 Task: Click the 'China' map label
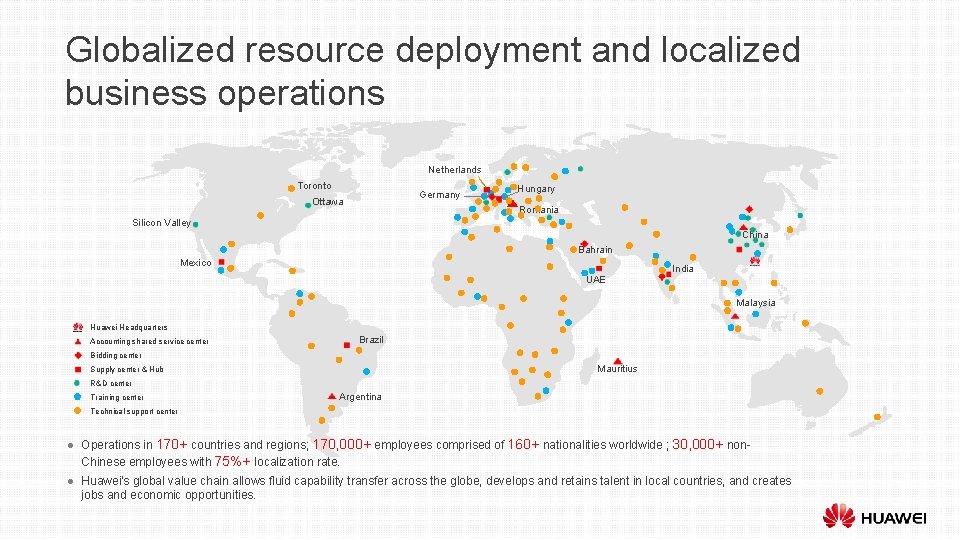click(x=755, y=234)
